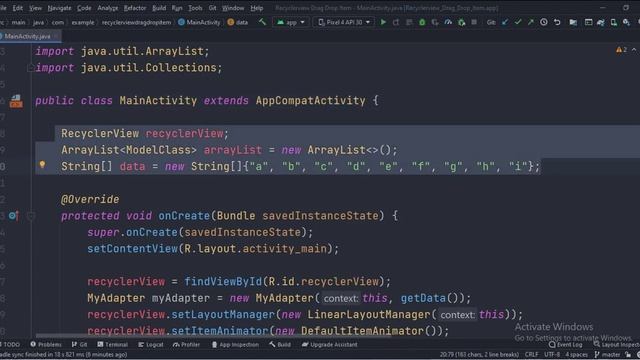Click the editor horizontal scrollbar
The width and height of the screenshot is (640, 360).
212,336
